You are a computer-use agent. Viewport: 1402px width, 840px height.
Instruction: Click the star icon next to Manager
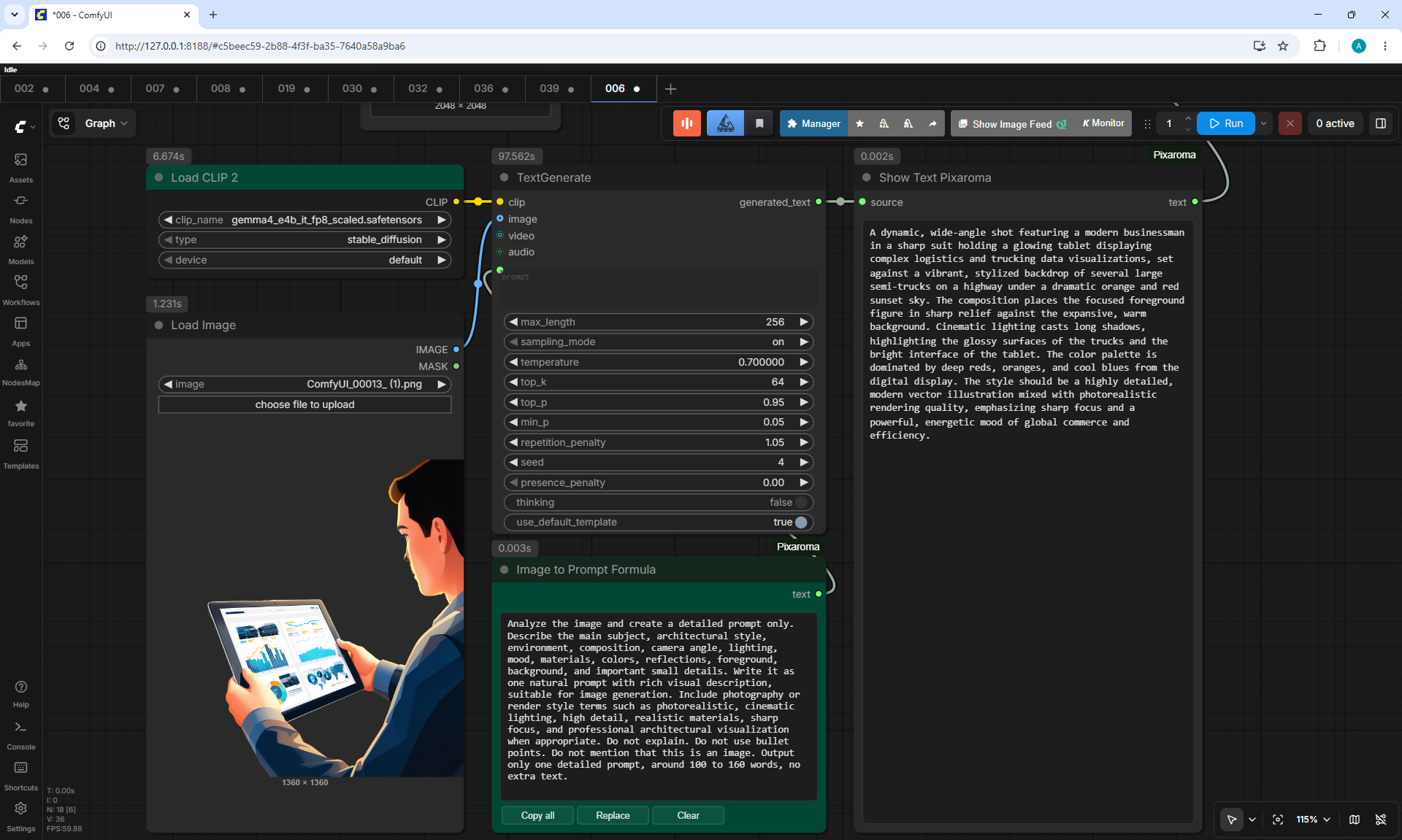[859, 123]
